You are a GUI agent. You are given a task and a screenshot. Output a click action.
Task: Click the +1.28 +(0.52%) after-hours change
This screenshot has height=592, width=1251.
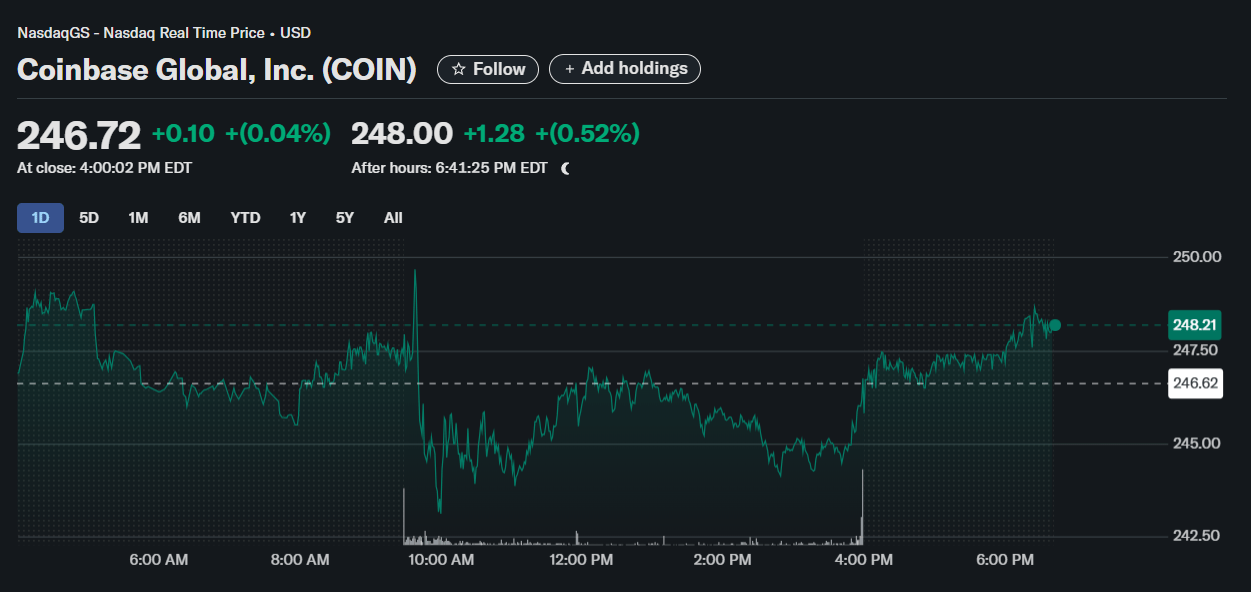tap(551, 133)
